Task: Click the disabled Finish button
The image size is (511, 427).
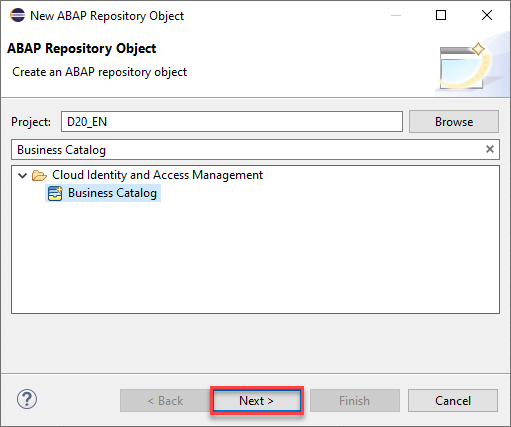Action: 355,401
